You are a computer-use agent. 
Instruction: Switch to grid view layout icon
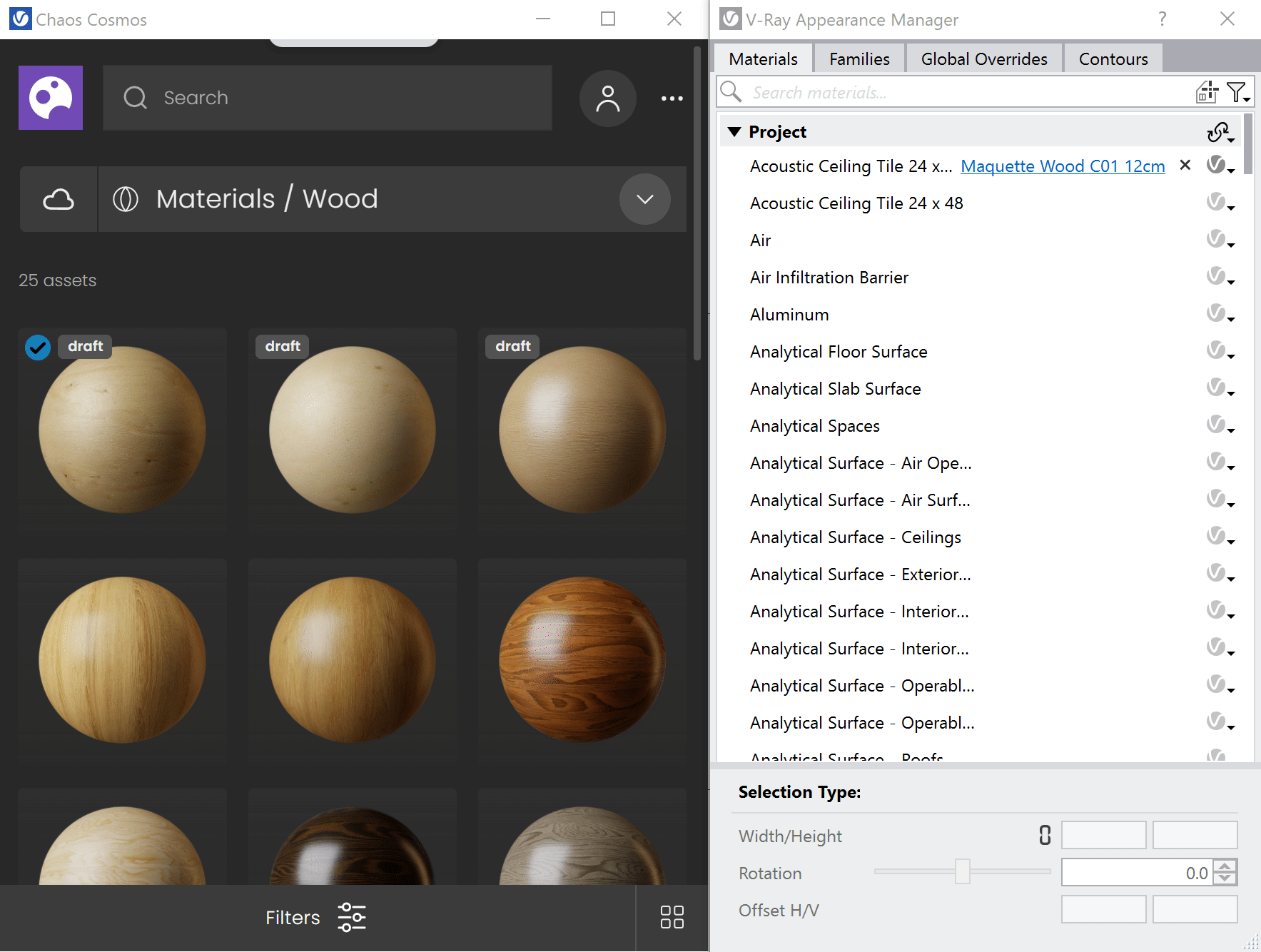[x=672, y=918]
